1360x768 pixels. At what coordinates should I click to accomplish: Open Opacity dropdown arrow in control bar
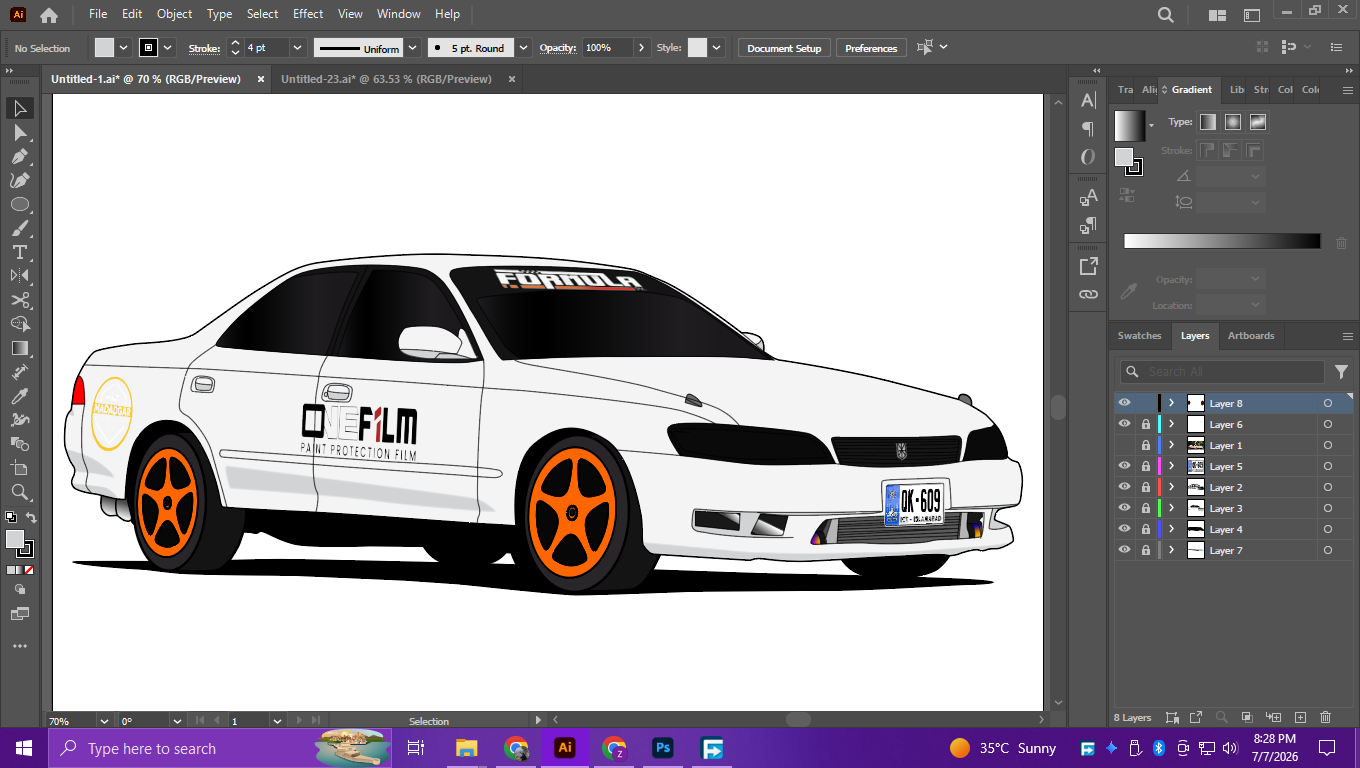coord(641,48)
